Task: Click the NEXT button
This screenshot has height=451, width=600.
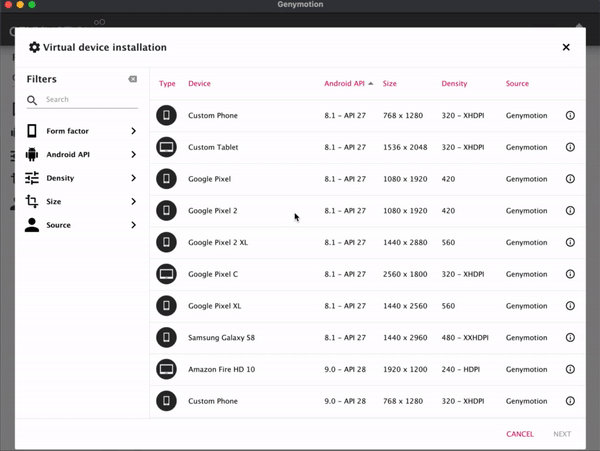Action: (x=562, y=434)
